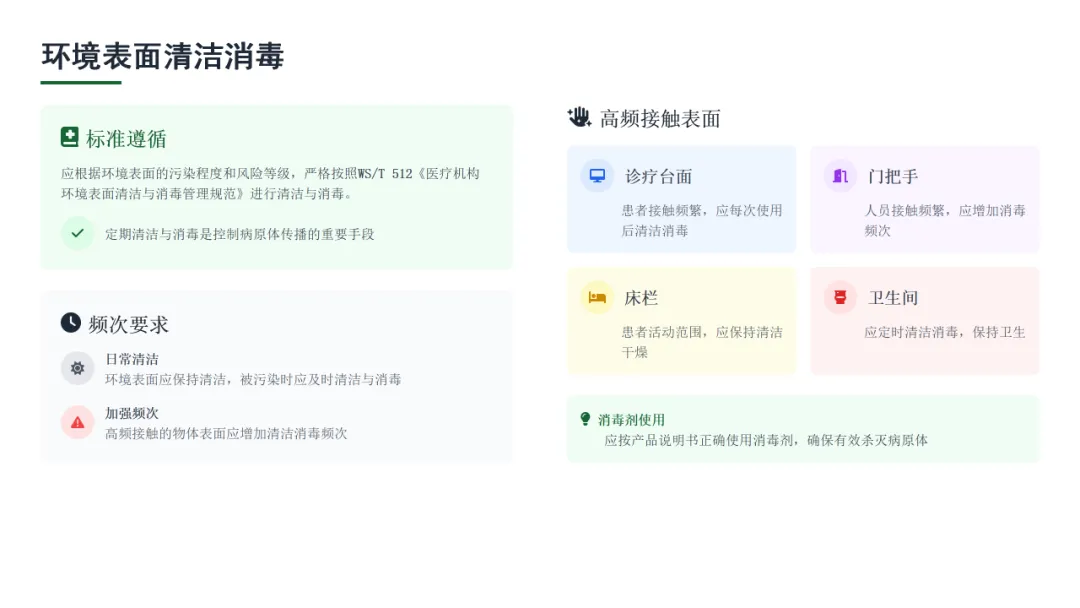Click the red warning triangle icon
This screenshot has height=608, width=1080.
pos(77,422)
